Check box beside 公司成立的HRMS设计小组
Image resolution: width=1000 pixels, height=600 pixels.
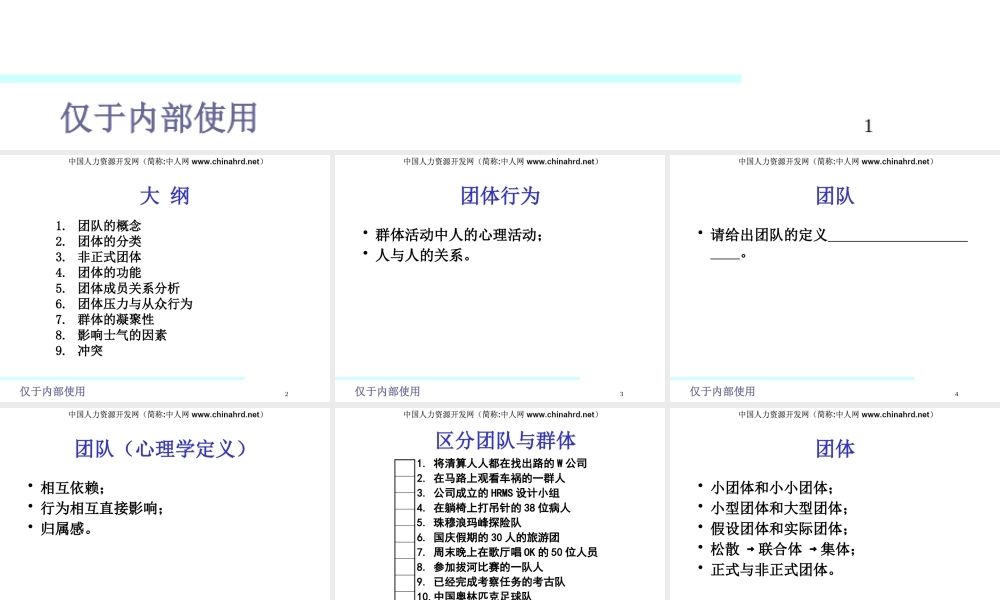click(404, 501)
